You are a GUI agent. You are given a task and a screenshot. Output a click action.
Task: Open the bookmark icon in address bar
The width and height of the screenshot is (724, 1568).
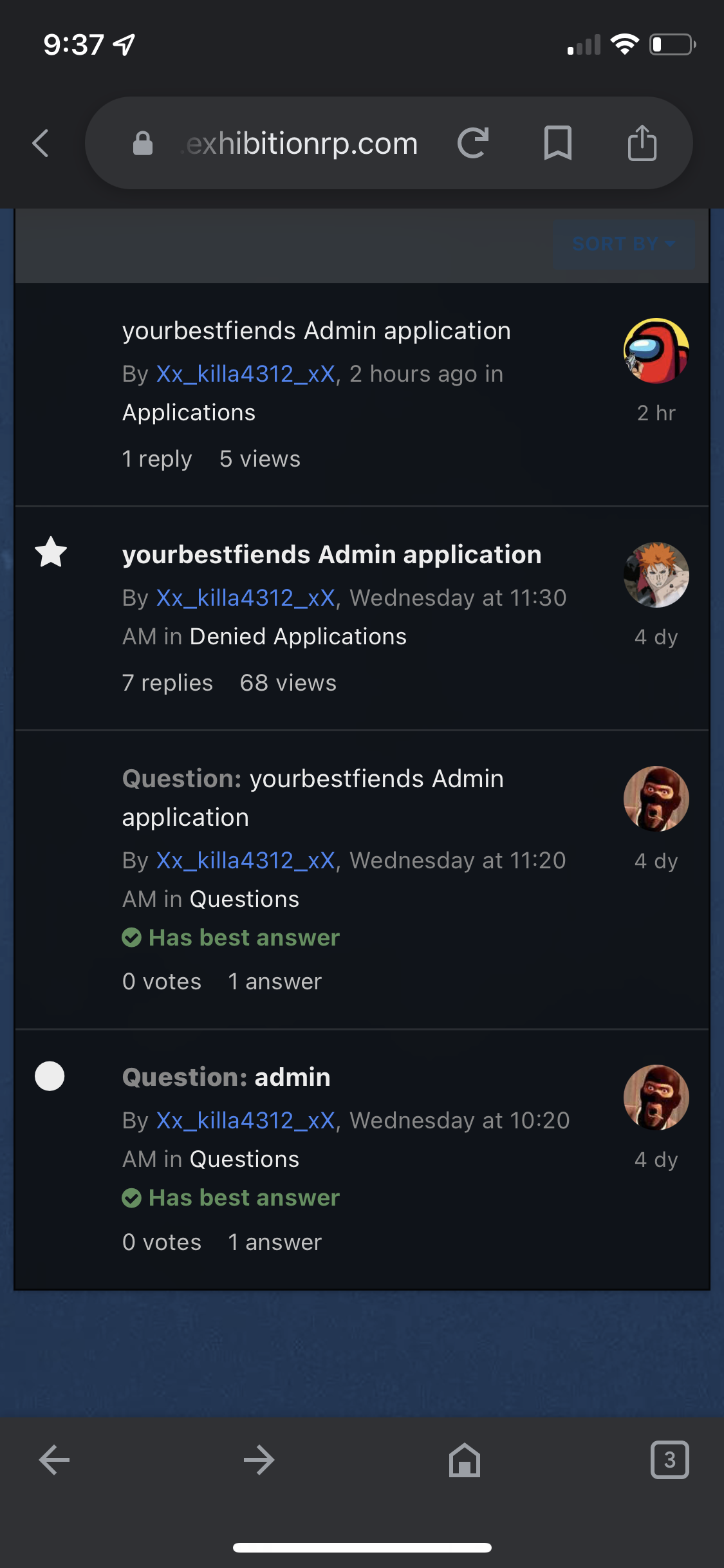coord(557,143)
